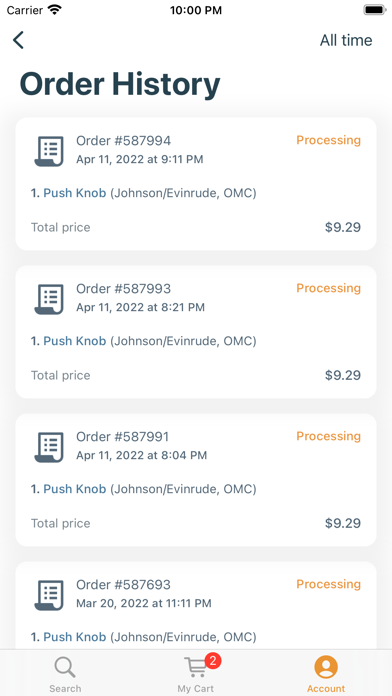Open the All time date filter

(x=346, y=40)
